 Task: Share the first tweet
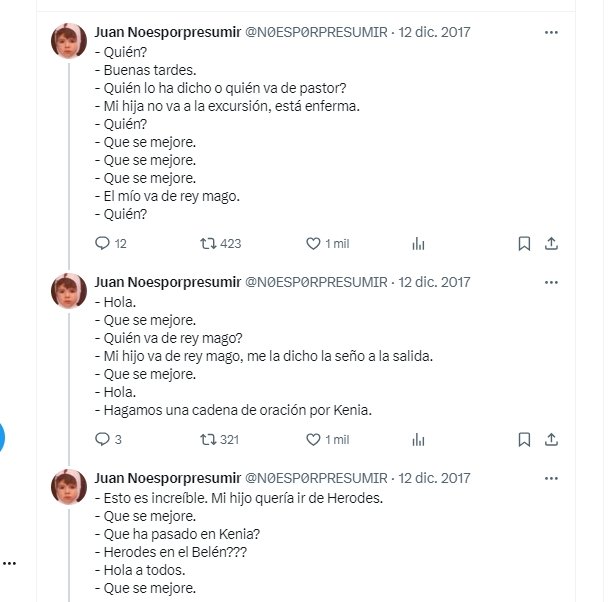pyautogui.click(x=550, y=243)
